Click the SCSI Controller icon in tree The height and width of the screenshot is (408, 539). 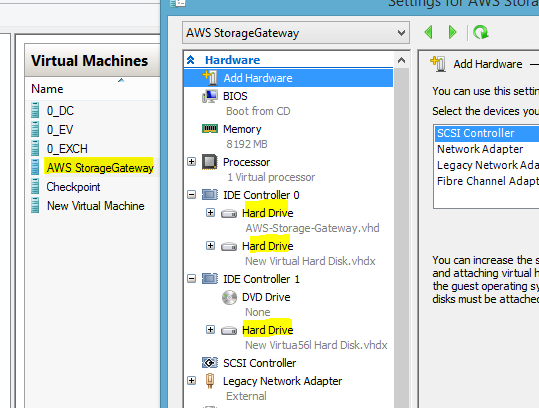click(x=210, y=363)
